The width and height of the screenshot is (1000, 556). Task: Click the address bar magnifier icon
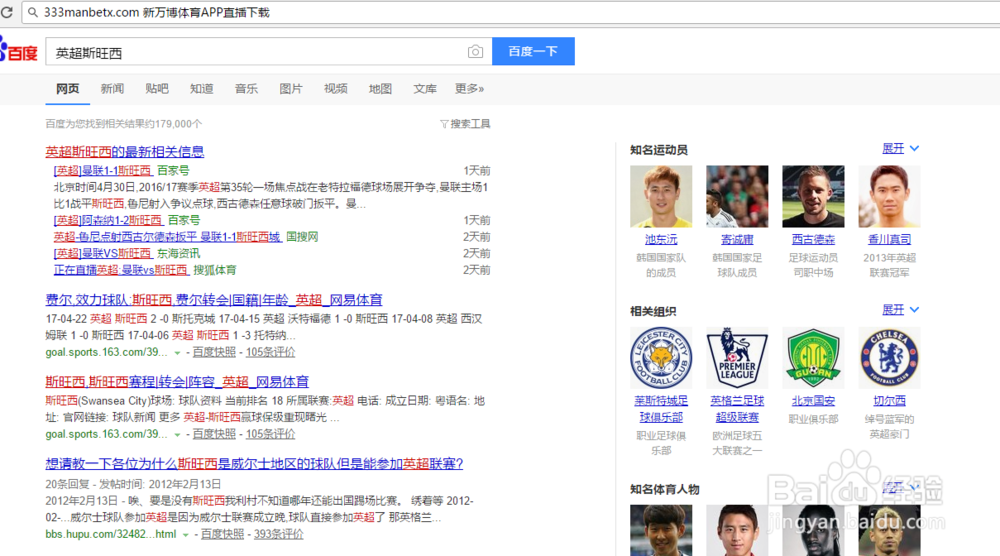[33, 12]
